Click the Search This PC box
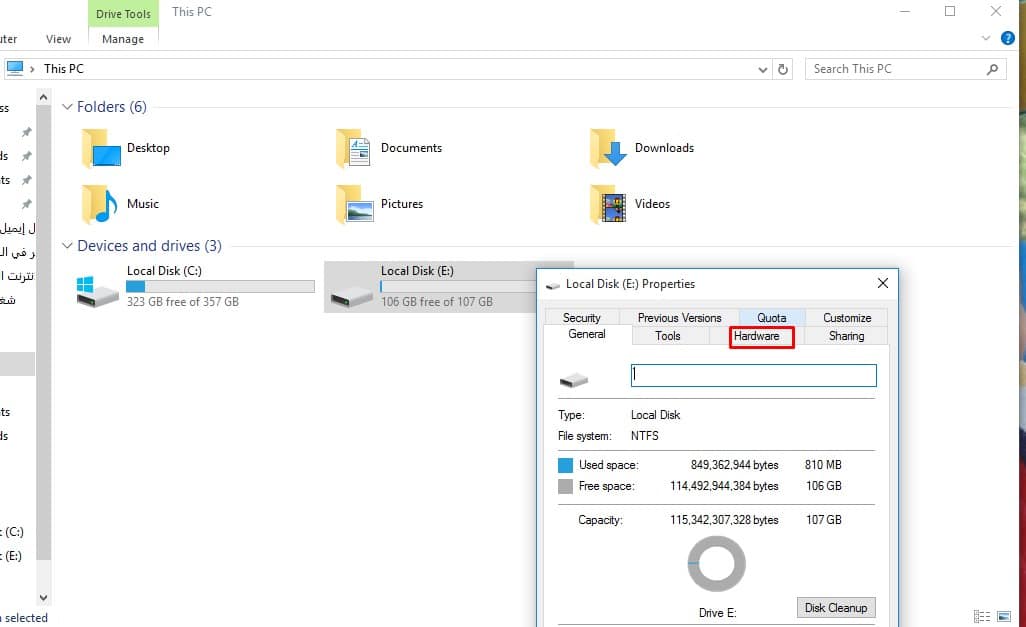The width and height of the screenshot is (1026, 627). point(895,69)
